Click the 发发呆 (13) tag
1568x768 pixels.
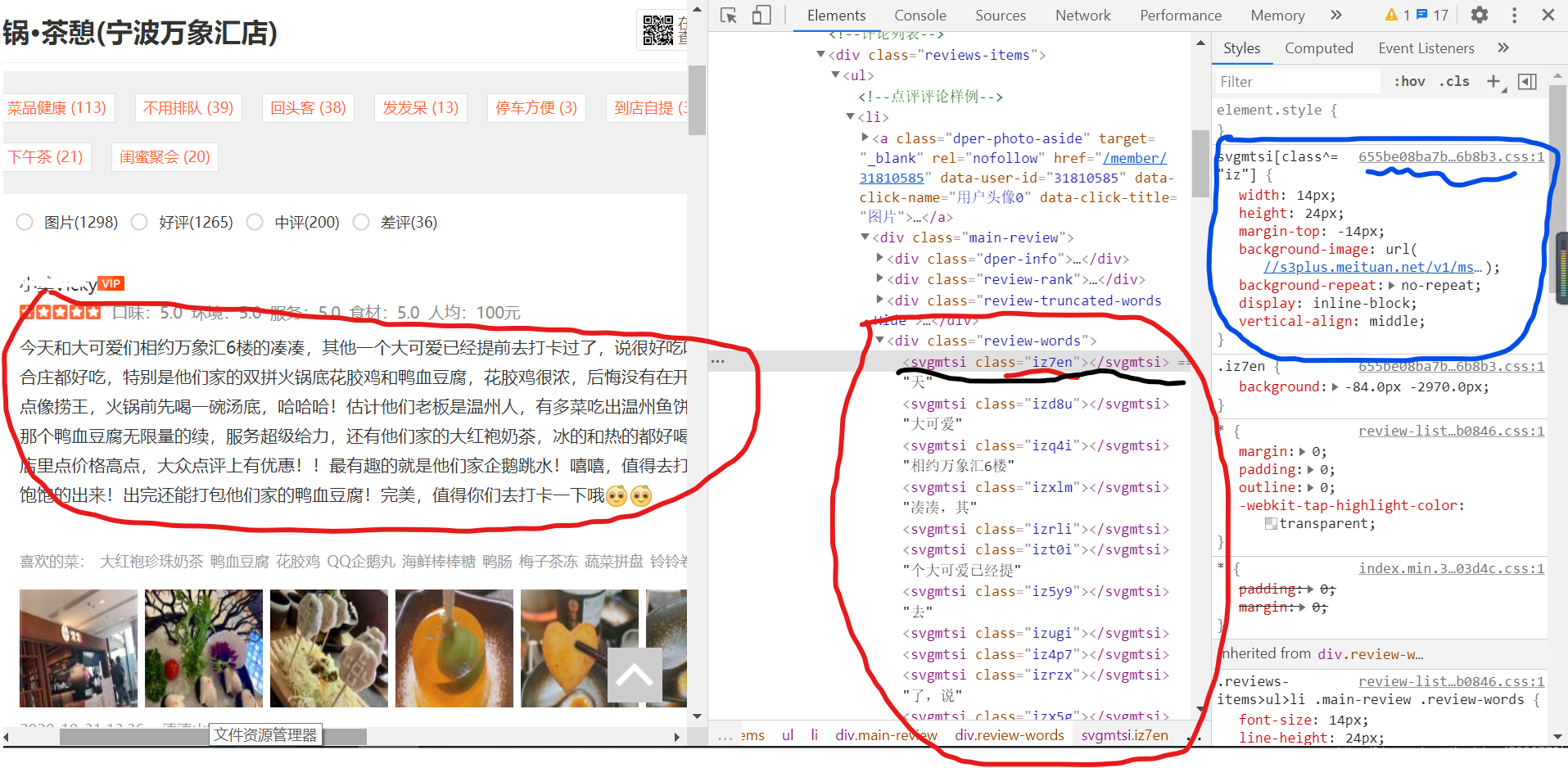(x=421, y=107)
